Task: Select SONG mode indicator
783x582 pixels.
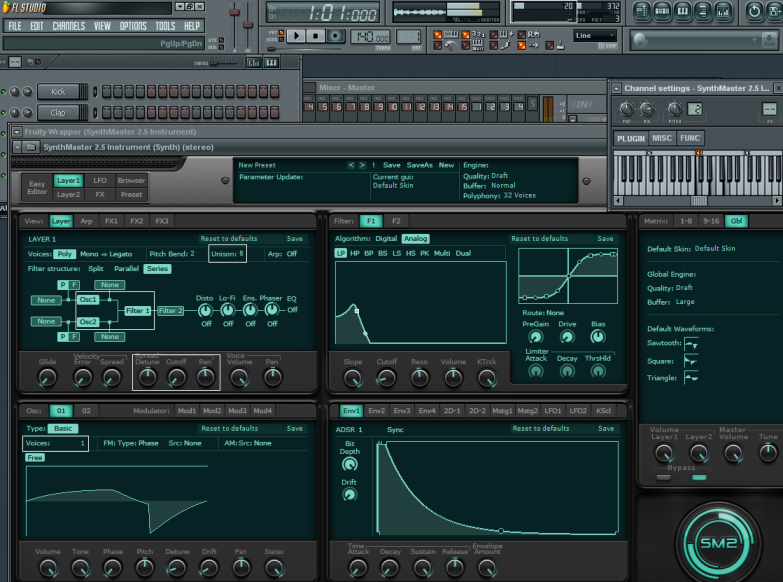Action: 282,39
